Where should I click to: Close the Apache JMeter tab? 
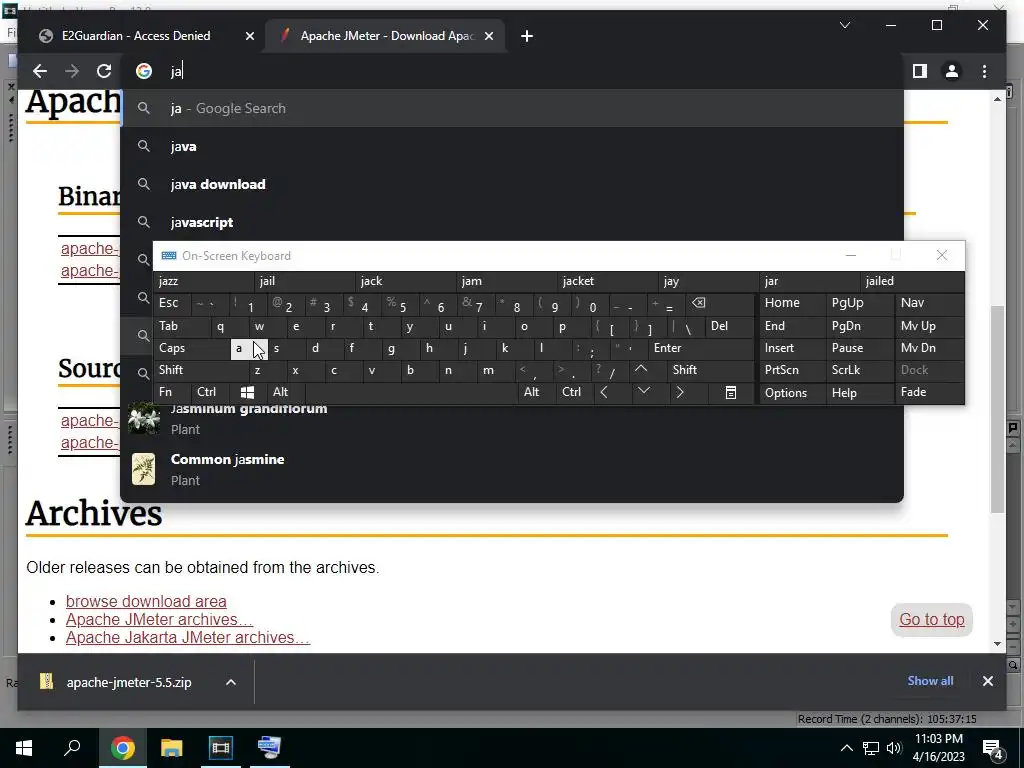click(488, 37)
